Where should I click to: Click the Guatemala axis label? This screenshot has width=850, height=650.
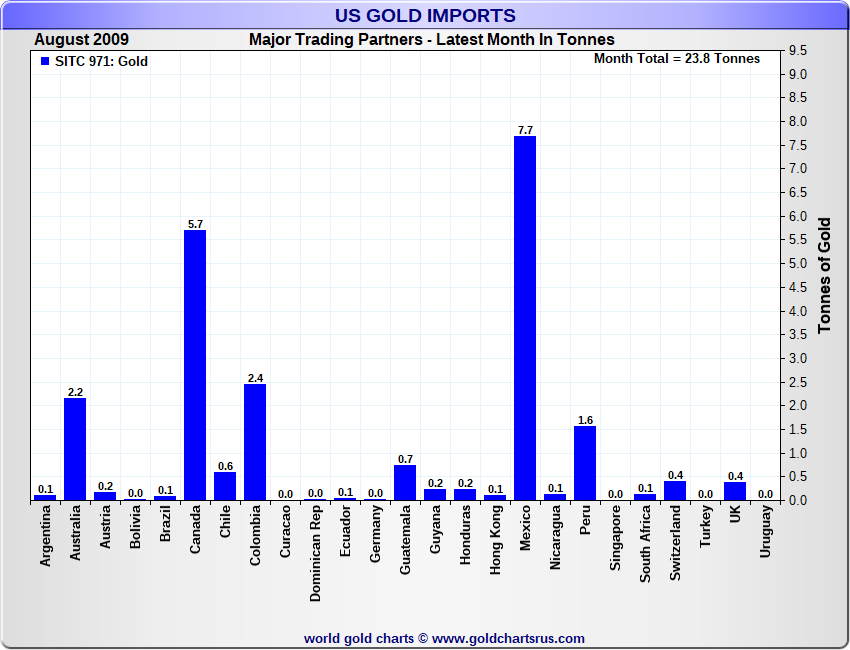(x=405, y=539)
